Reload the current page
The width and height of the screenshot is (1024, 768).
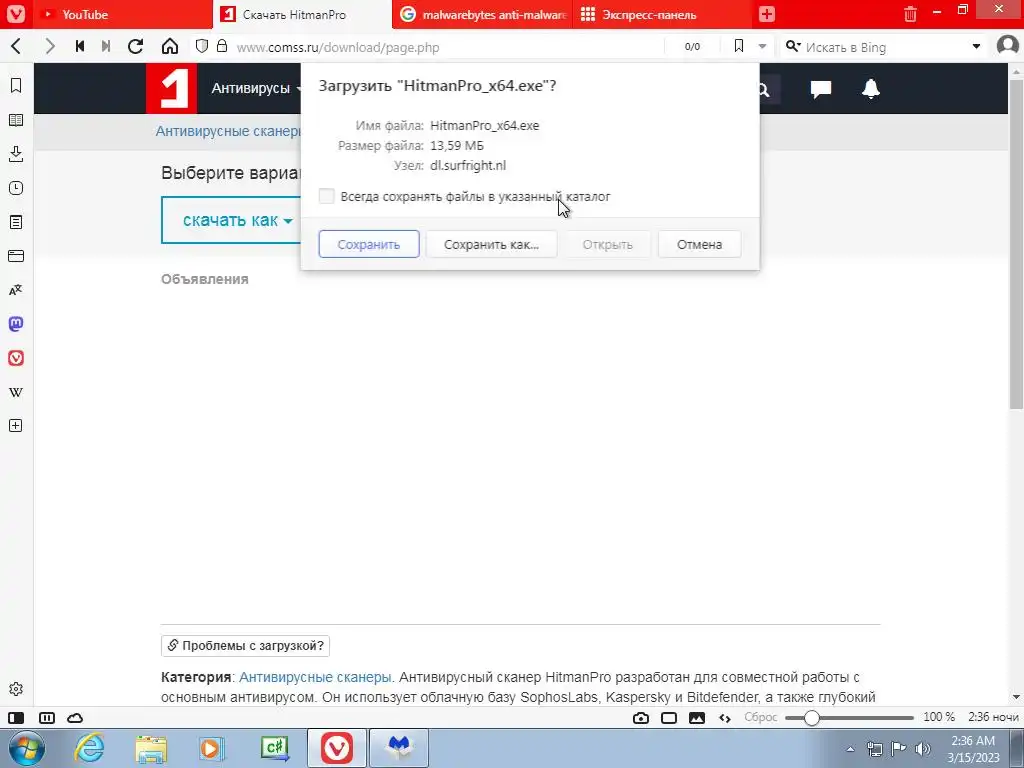click(x=135, y=46)
